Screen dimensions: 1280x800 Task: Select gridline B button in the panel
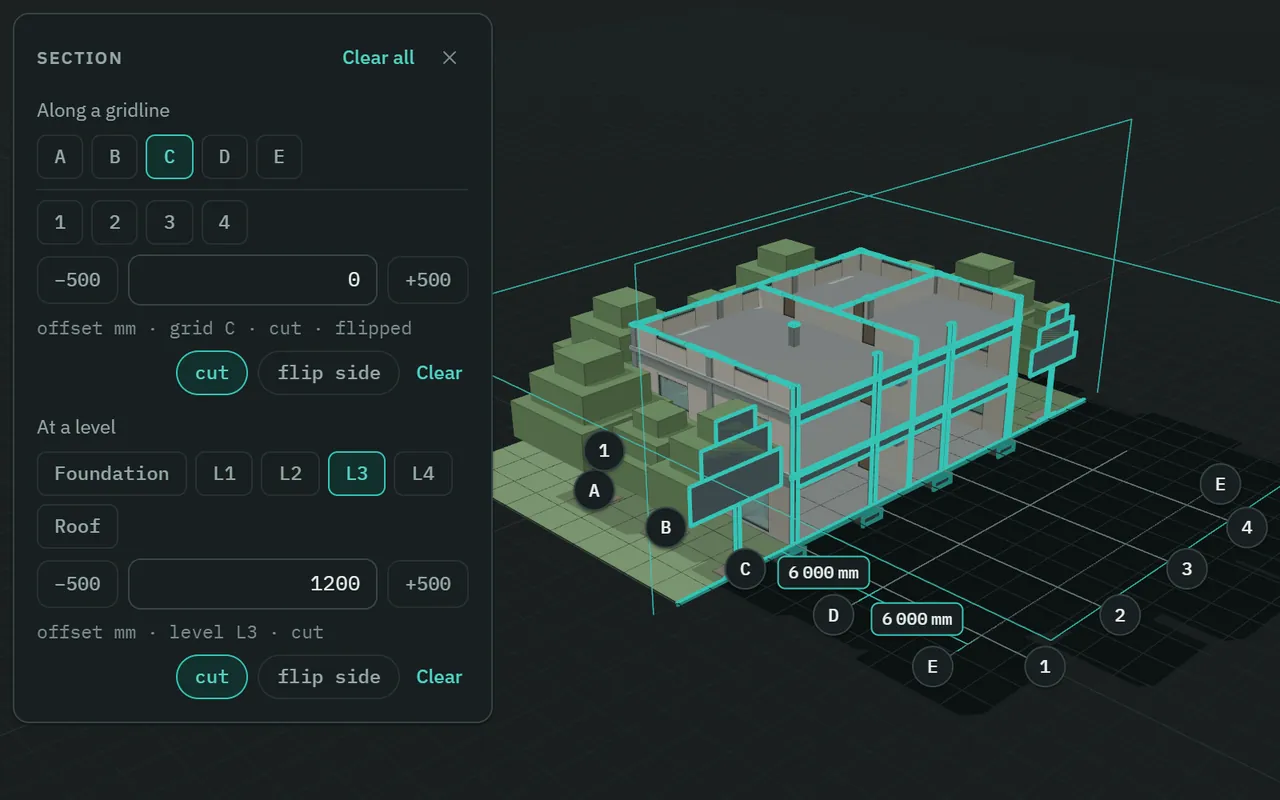(x=115, y=157)
